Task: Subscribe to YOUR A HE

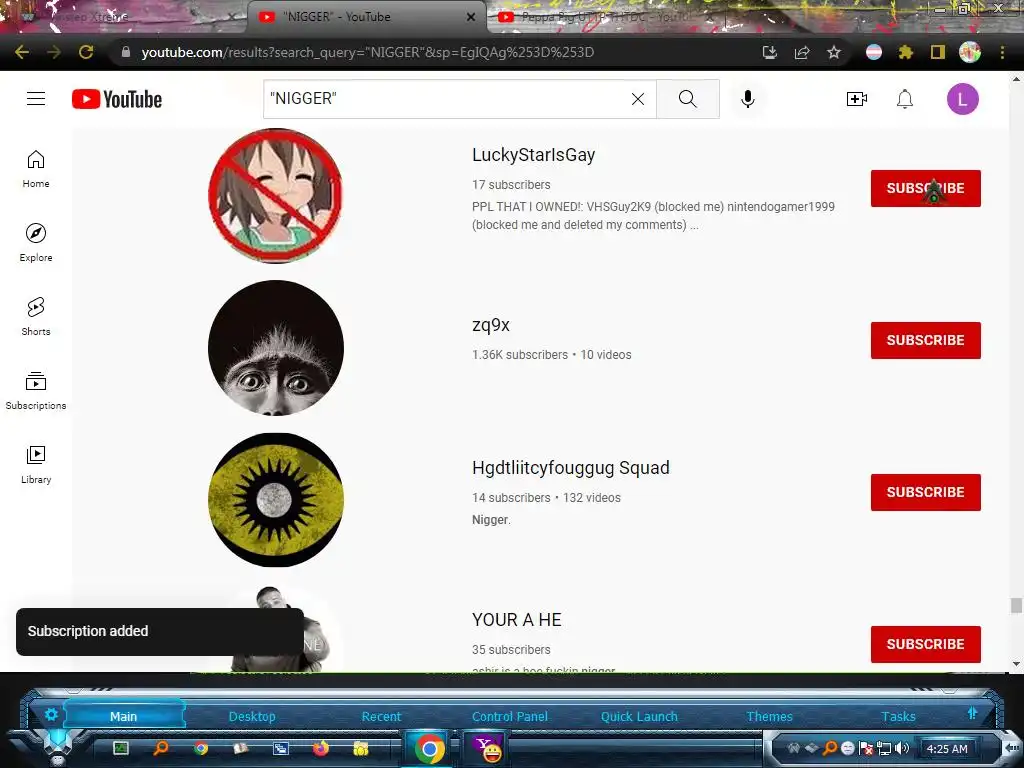Action: pos(925,645)
